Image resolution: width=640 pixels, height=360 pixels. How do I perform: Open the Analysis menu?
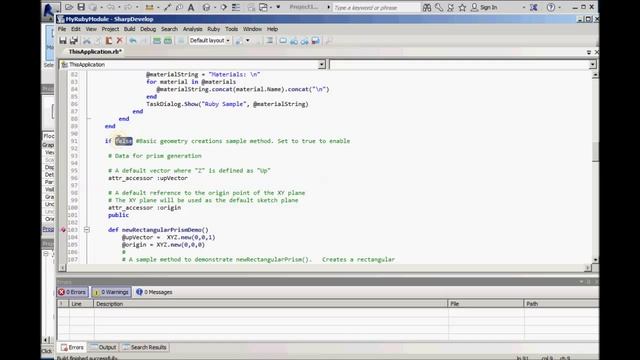click(x=192, y=29)
